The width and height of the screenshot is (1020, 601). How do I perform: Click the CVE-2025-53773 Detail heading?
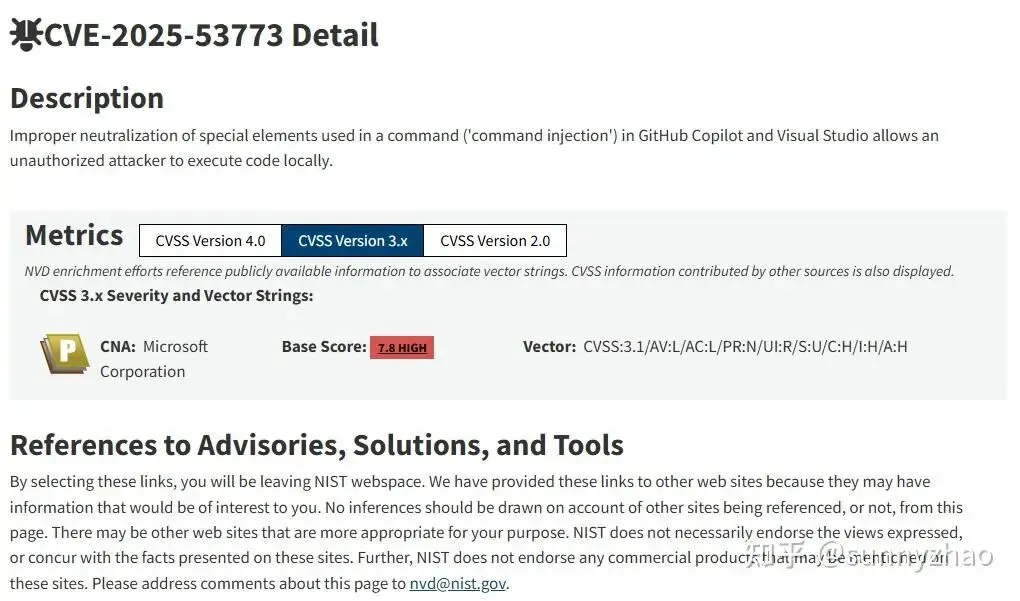pyautogui.click(x=211, y=35)
